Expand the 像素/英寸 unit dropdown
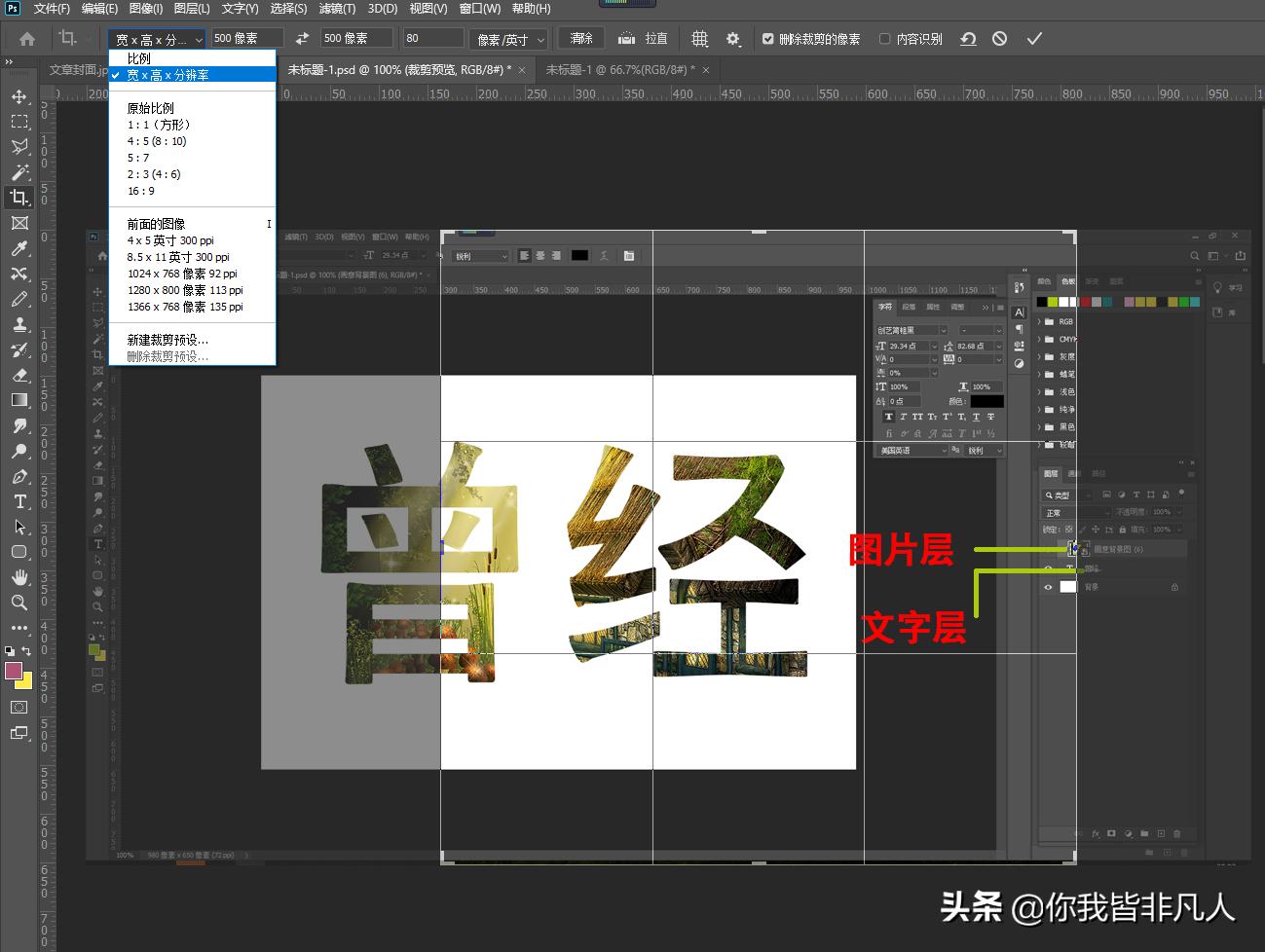 507,39
